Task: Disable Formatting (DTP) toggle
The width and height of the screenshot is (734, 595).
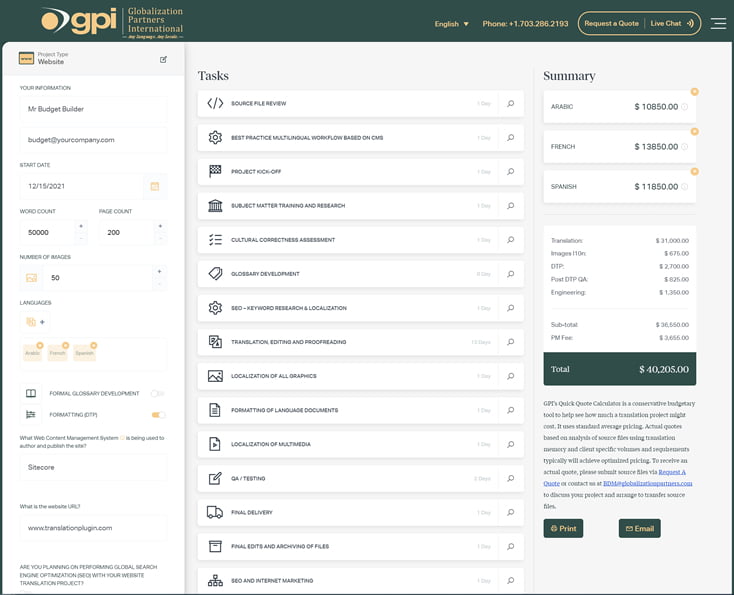Action: pos(158,415)
